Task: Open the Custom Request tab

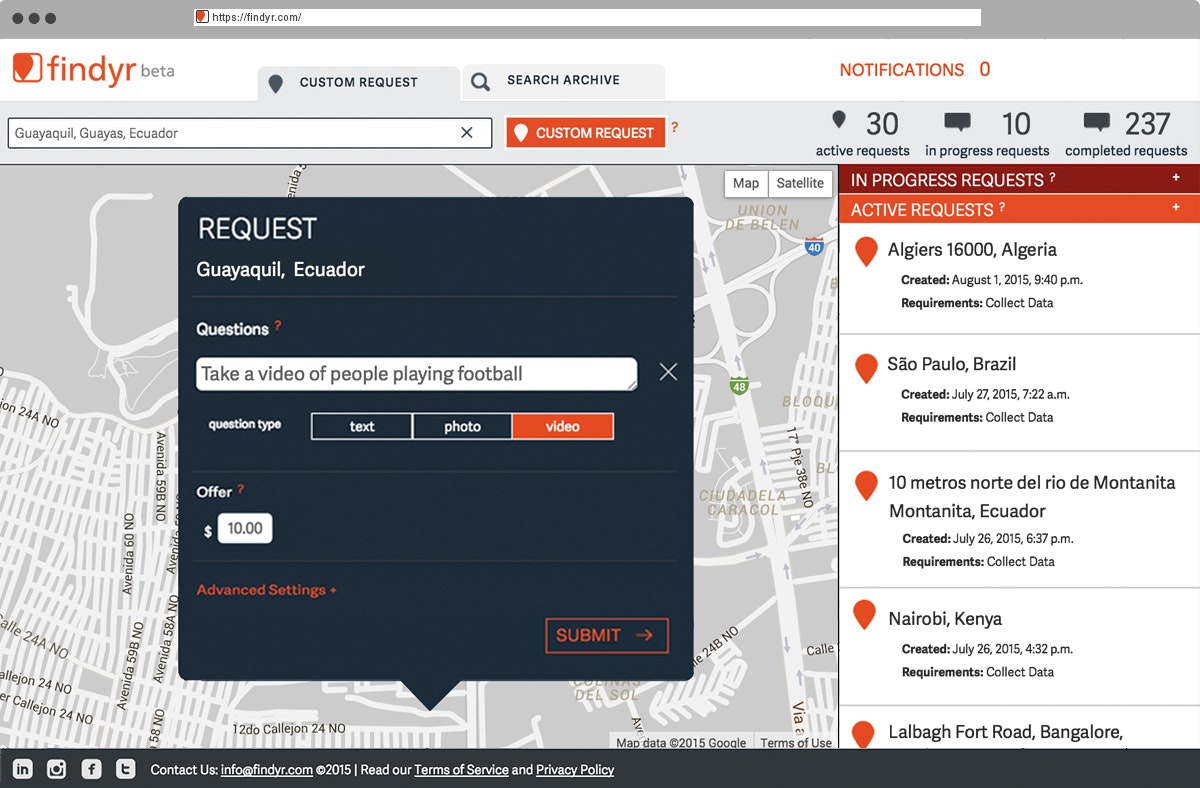Action: point(358,83)
